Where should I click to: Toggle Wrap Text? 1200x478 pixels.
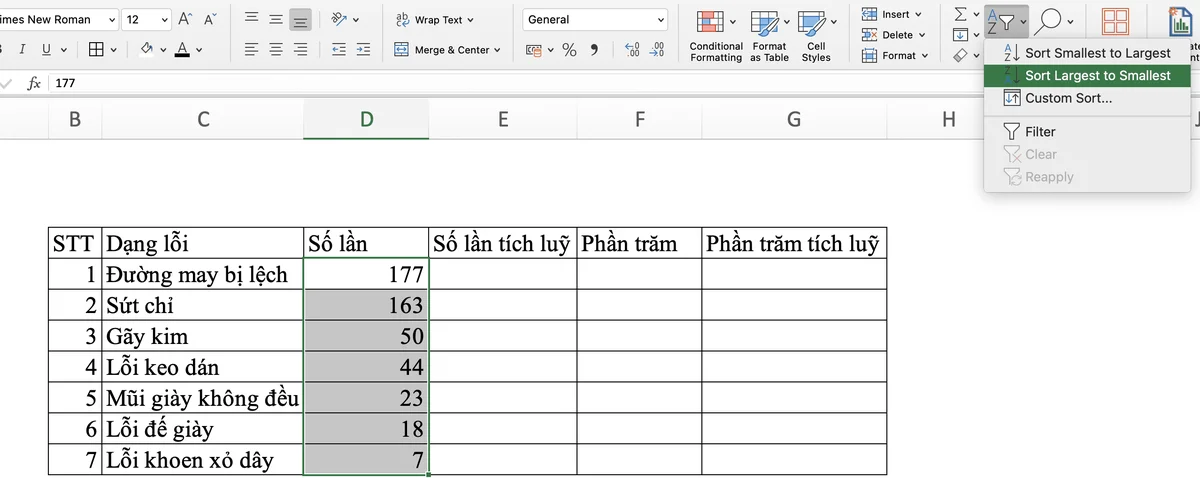pyautogui.click(x=430, y=19)
